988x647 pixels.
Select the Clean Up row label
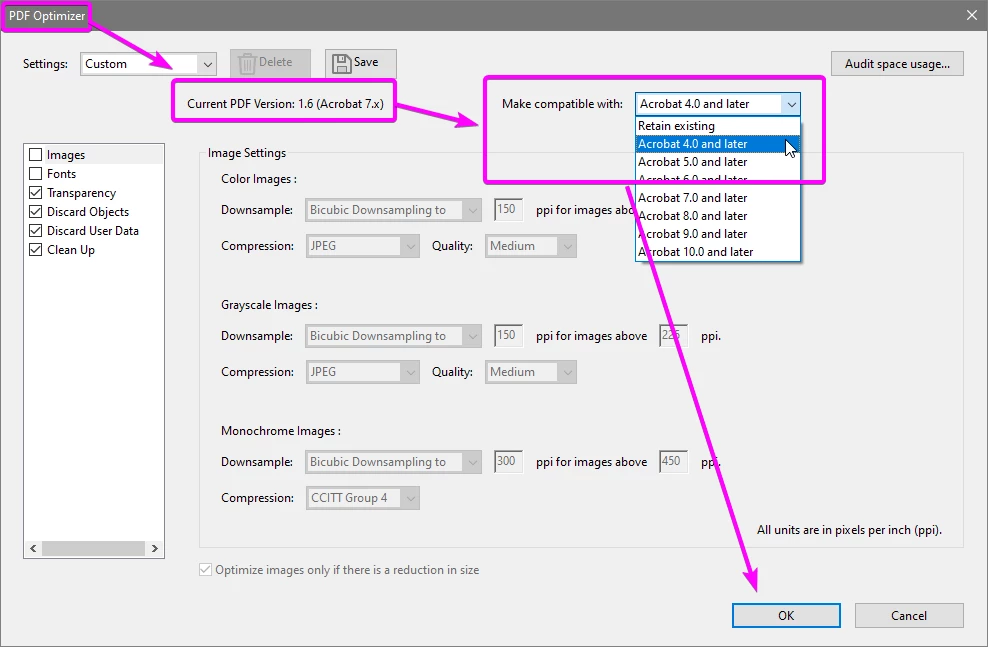click(71, 249)
